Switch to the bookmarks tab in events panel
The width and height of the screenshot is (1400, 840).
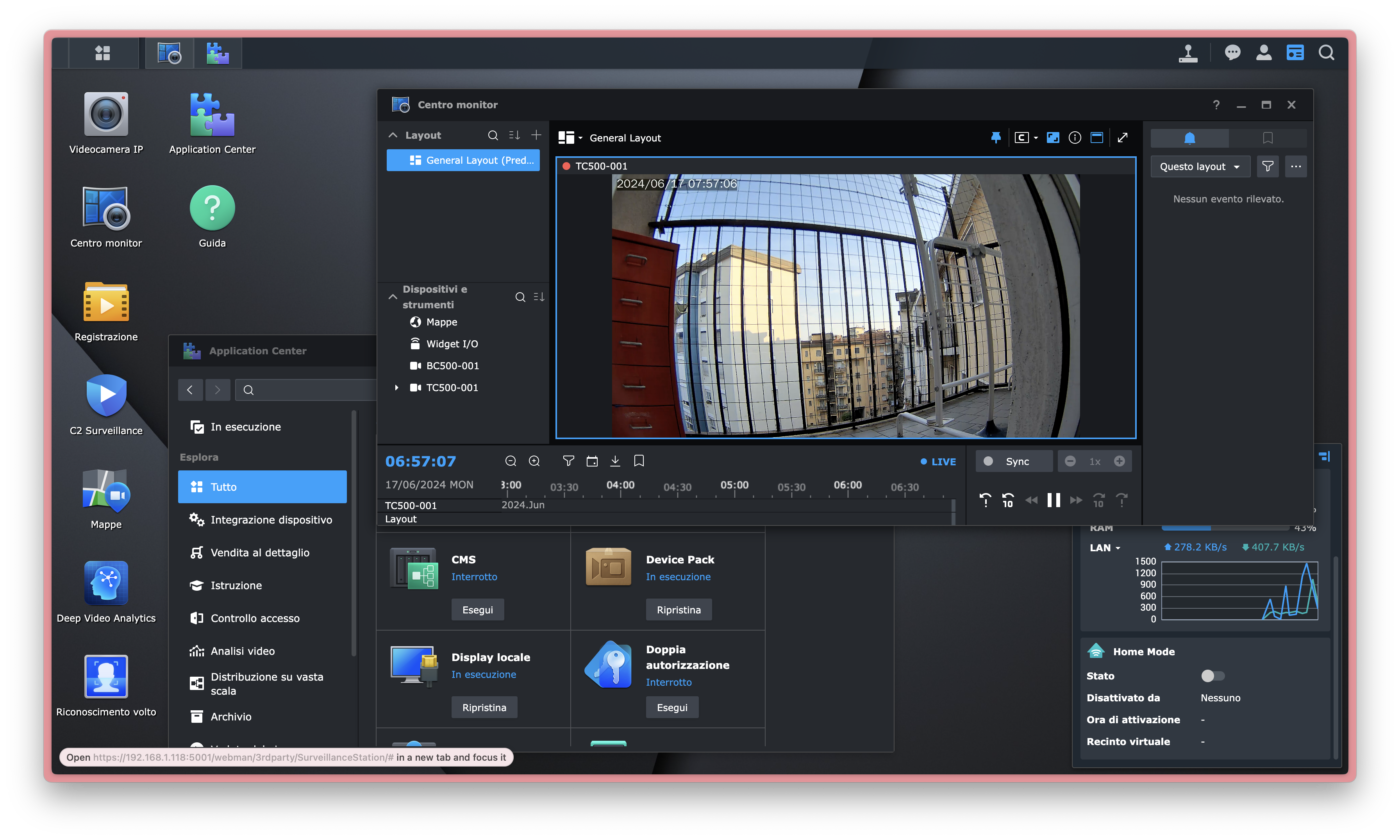1267,138
